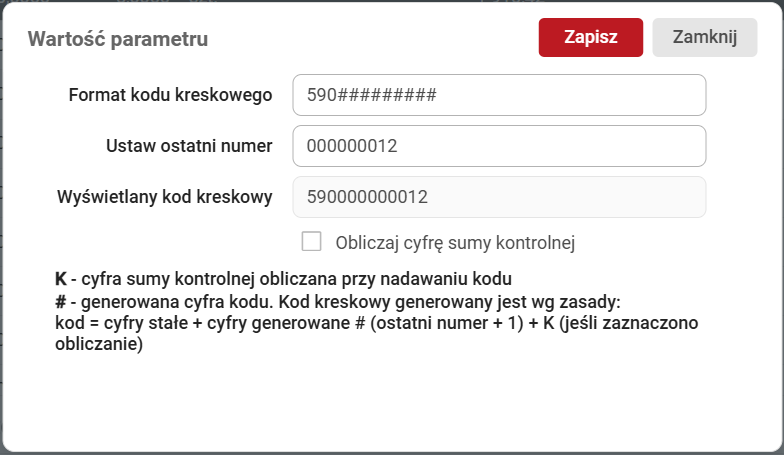Close the dialog using Zamknij

pyautogui.click(x=704, y=38)
